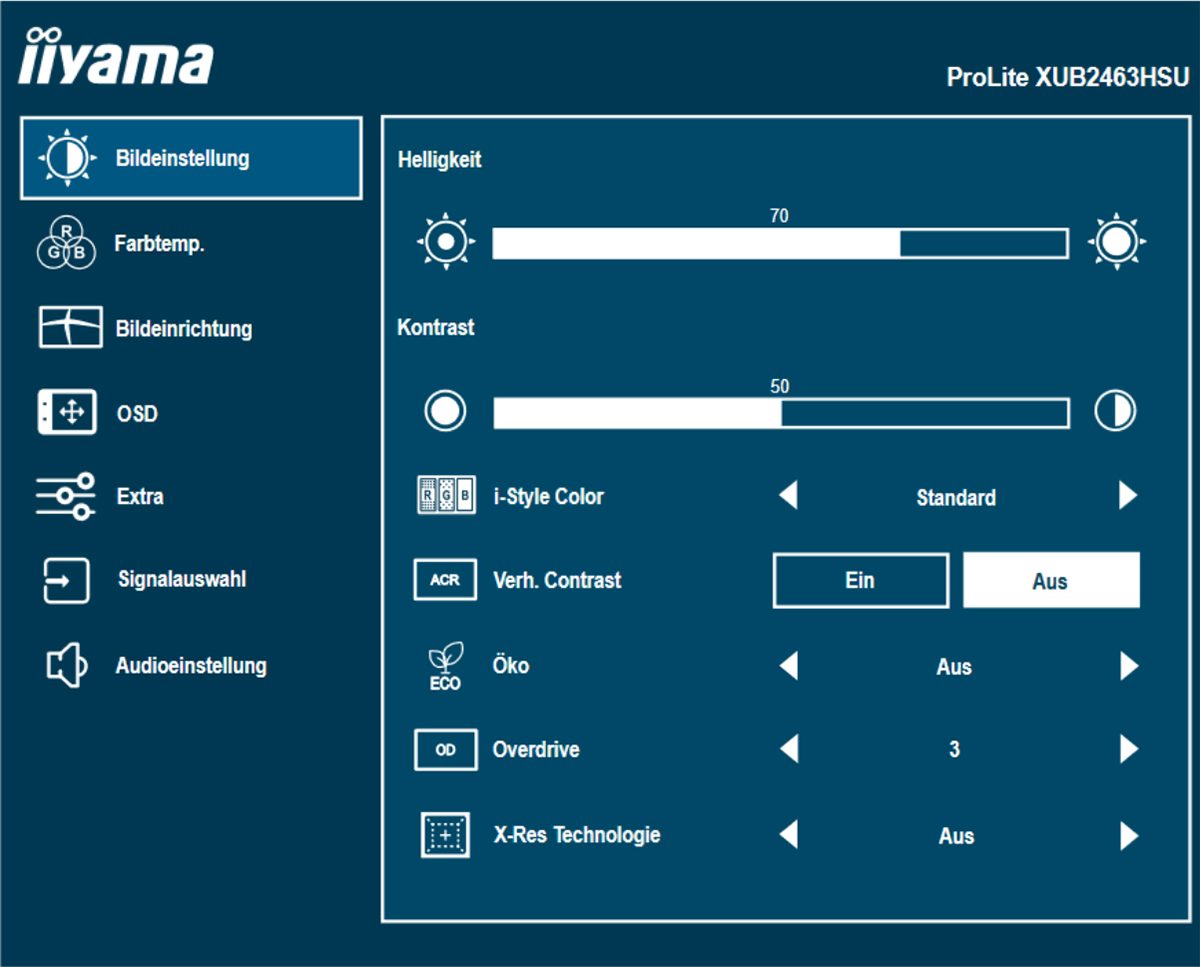Click the Farbtemp. RGB circles icon

[67, 244]
